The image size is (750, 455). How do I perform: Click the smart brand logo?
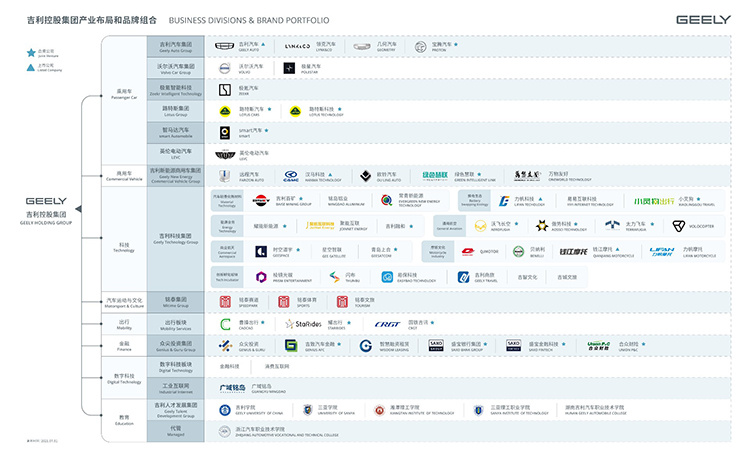225,133
